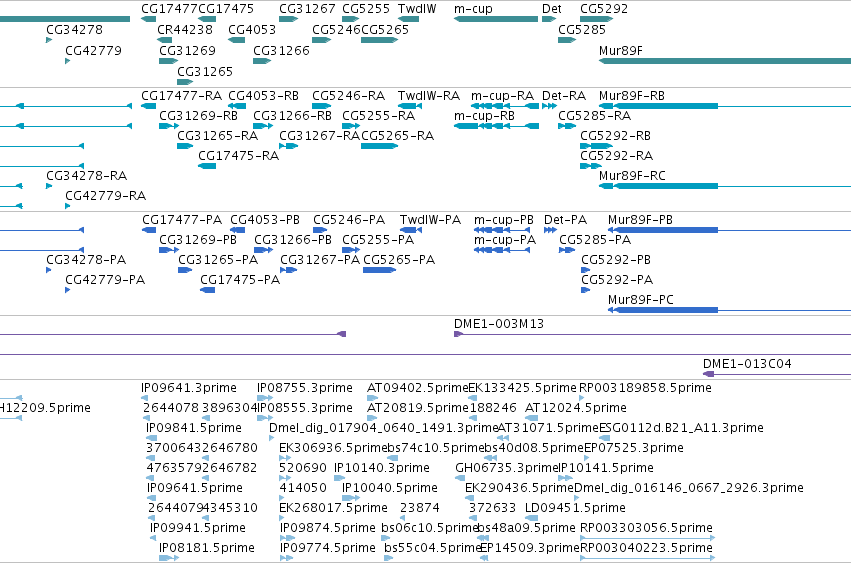
Task: Click the CG42779 gene label
Action: [93, 50]
